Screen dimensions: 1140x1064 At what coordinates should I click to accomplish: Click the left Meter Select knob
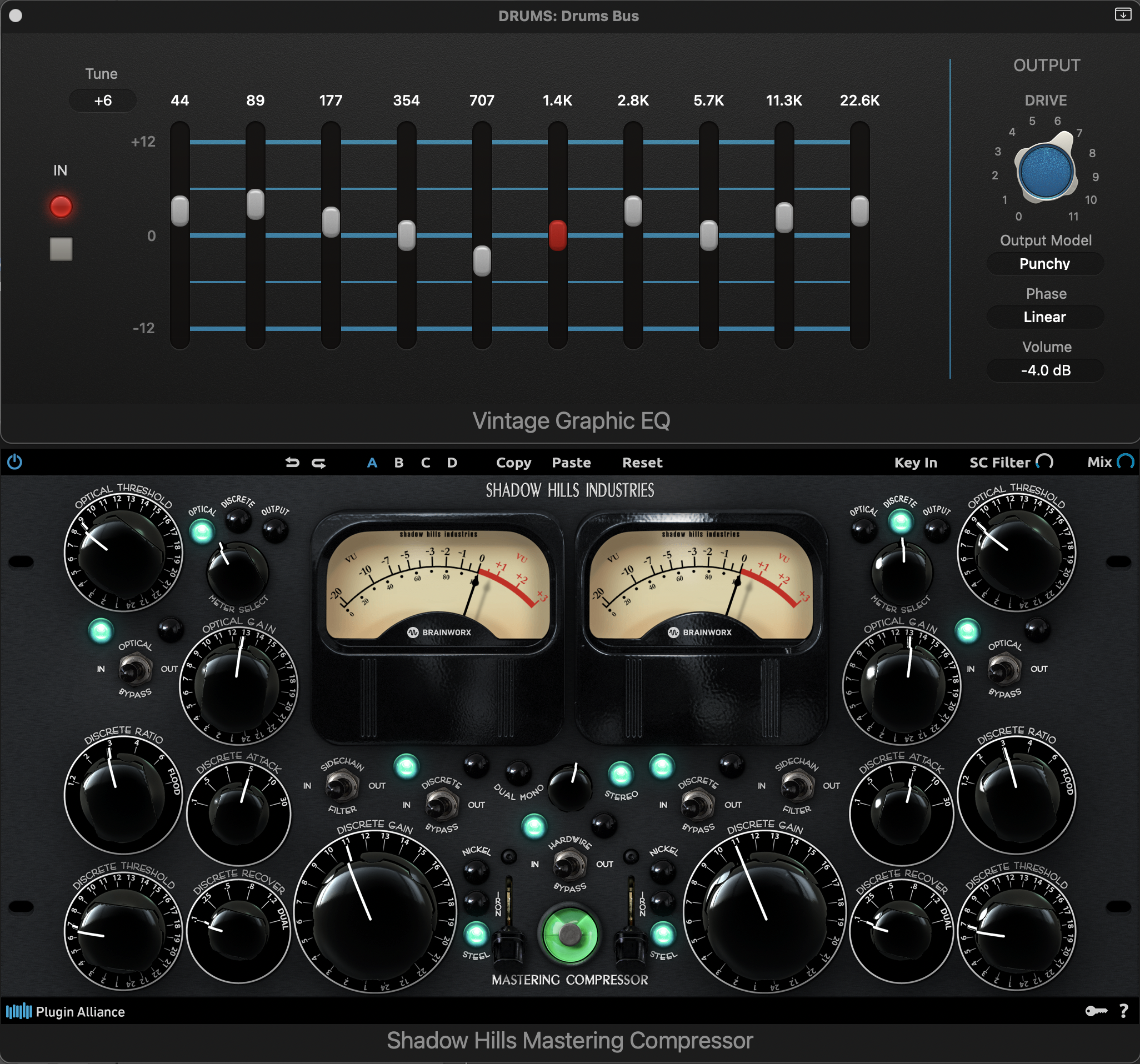(x=237, y=571)
